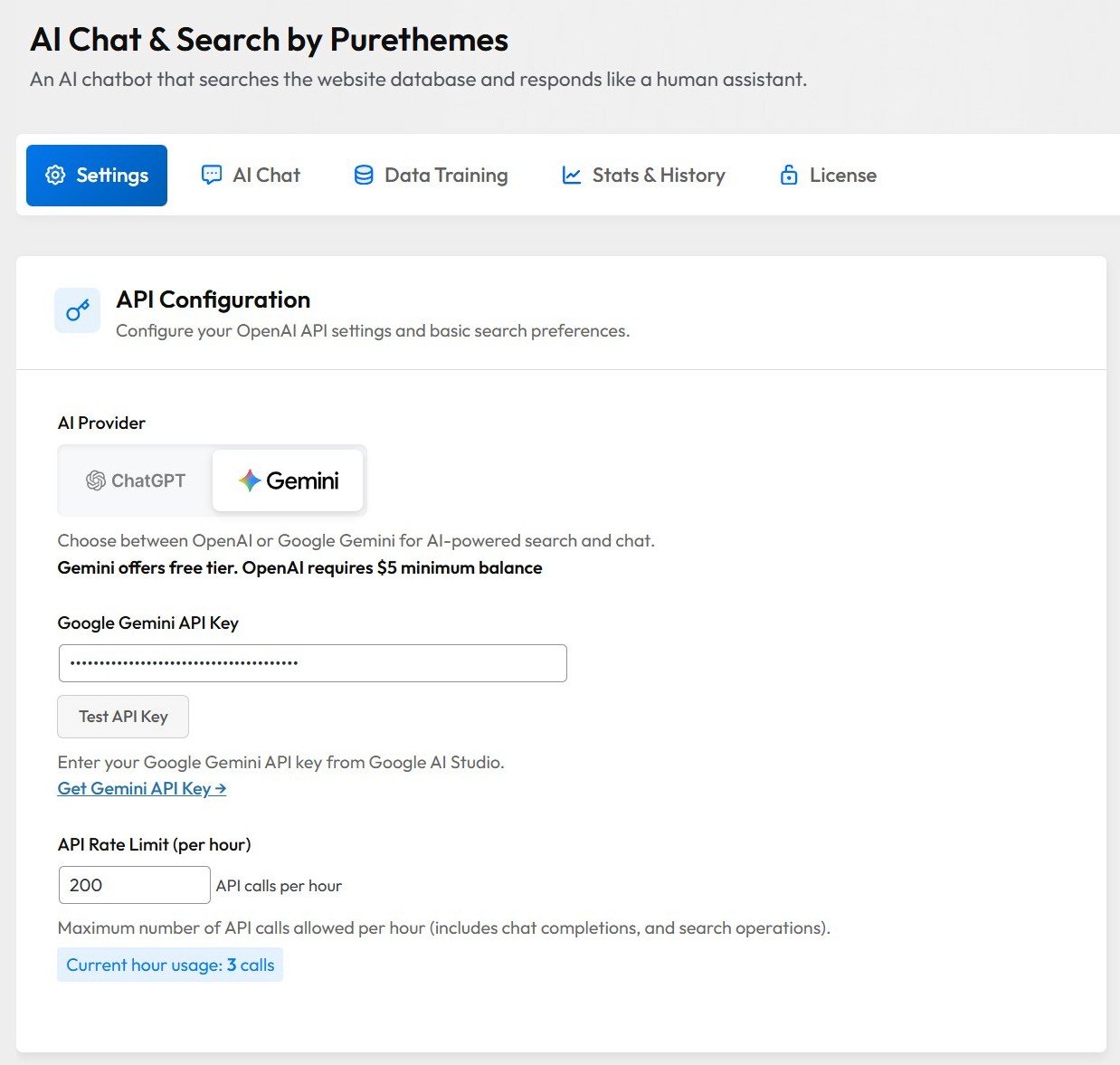Go to the Stats & History tab

click(643, 176)
